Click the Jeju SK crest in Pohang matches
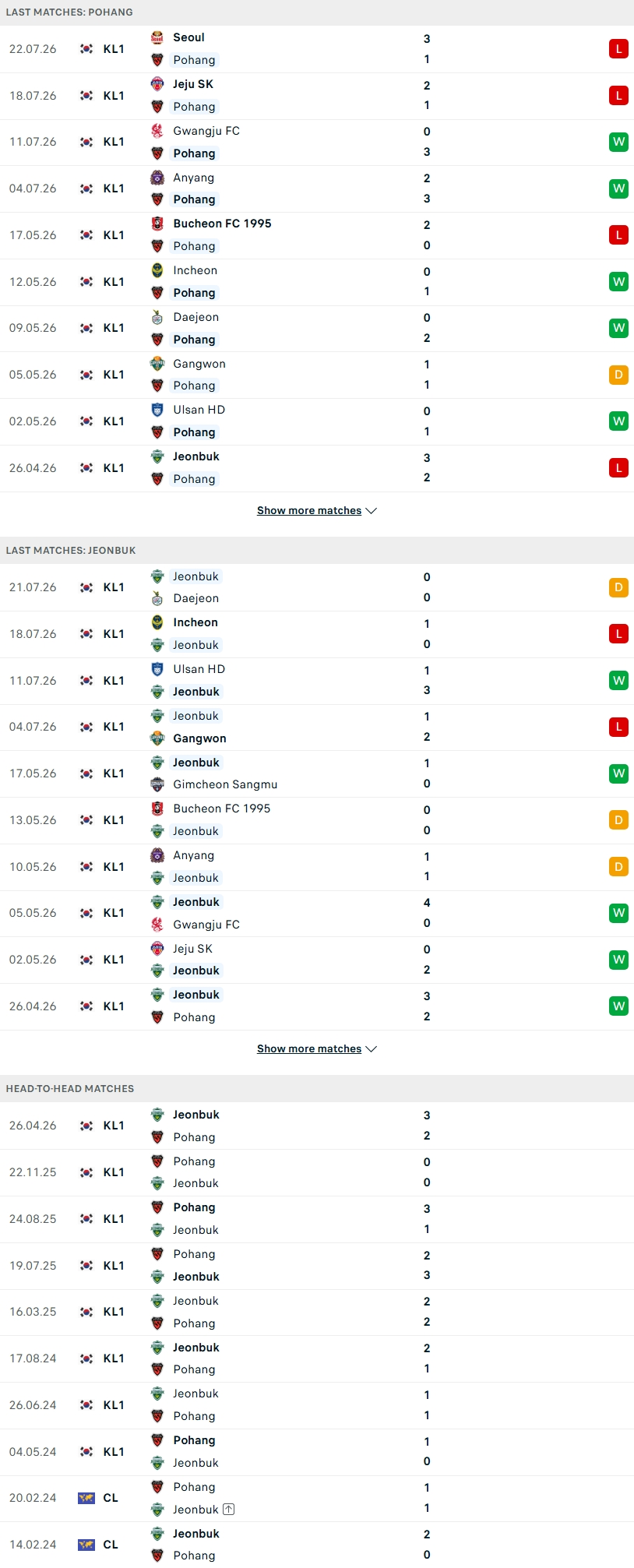The image size is (634, 1568). pyautogui.click(x=157, y=84)
